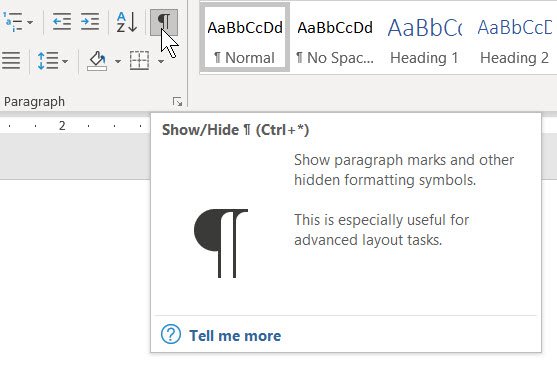Toggle Show/Hide paragraph marks button
This screenshot has height=368, width=557.
(164, 22)
